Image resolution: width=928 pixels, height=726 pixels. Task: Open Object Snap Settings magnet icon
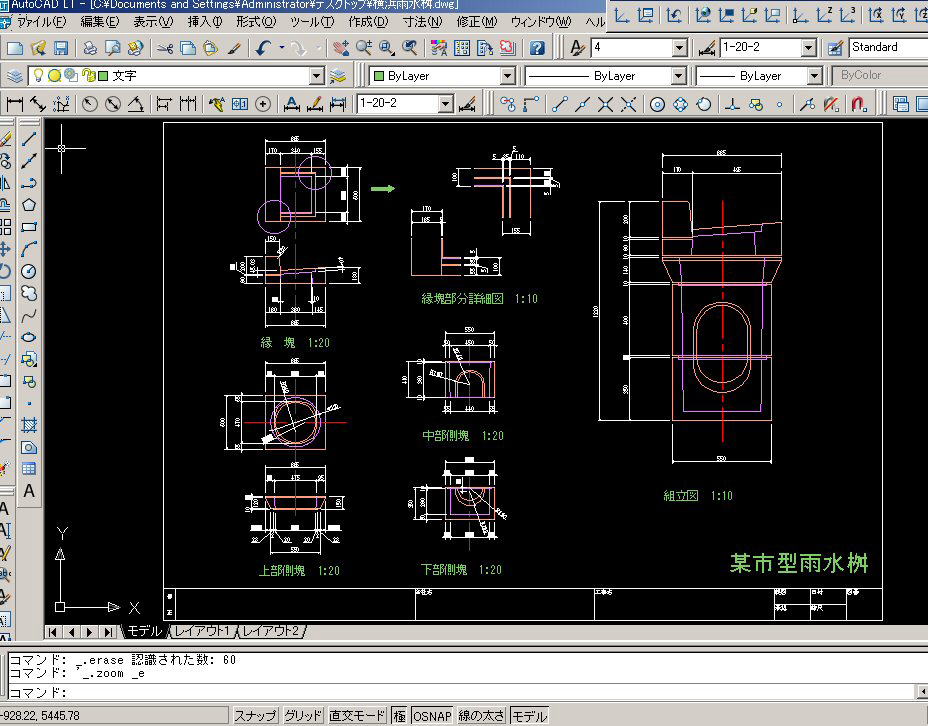tap(859, 104)
